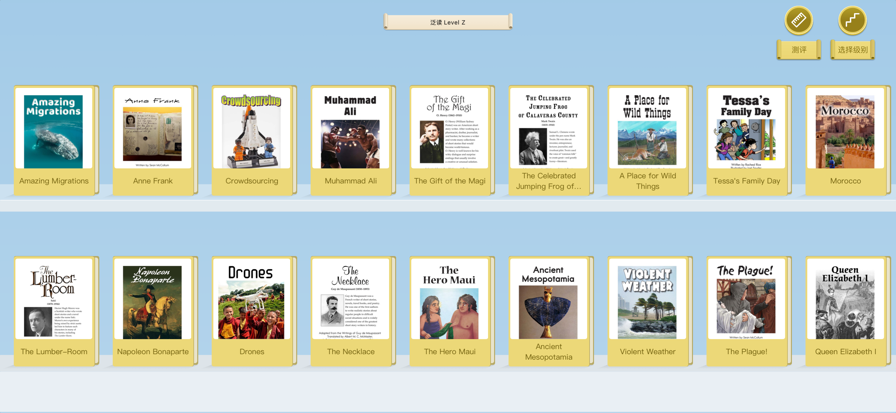Image resolution: width=896 pixels, height=413 pixels.
Task: Click the 'Crowdsourcing' title label
Action: [x=251, y=181]
